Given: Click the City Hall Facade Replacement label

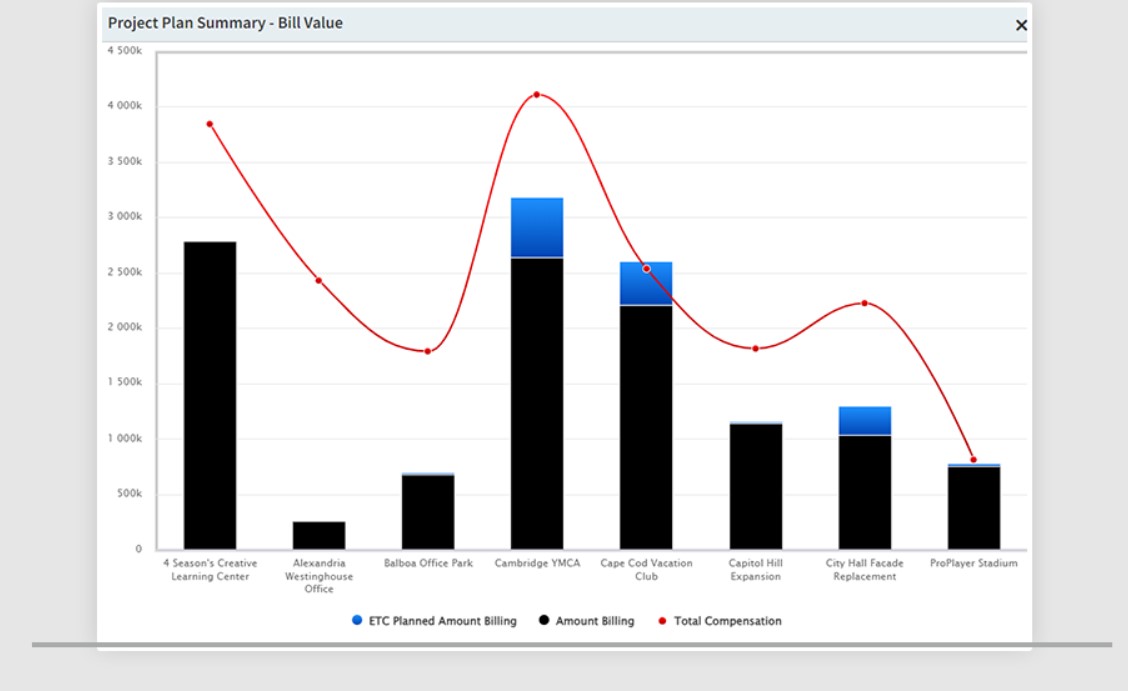Looking at the screenshot, I should coord(865,569).
